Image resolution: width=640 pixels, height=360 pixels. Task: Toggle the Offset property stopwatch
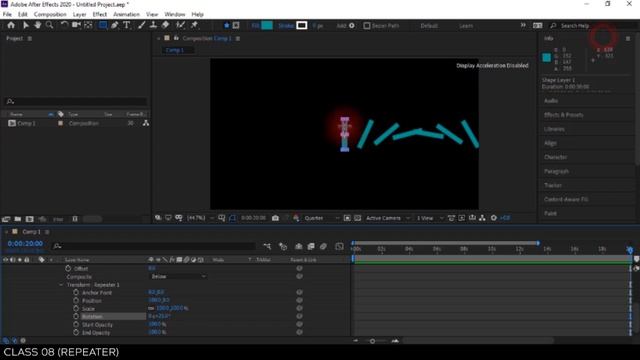click(68, 268)
